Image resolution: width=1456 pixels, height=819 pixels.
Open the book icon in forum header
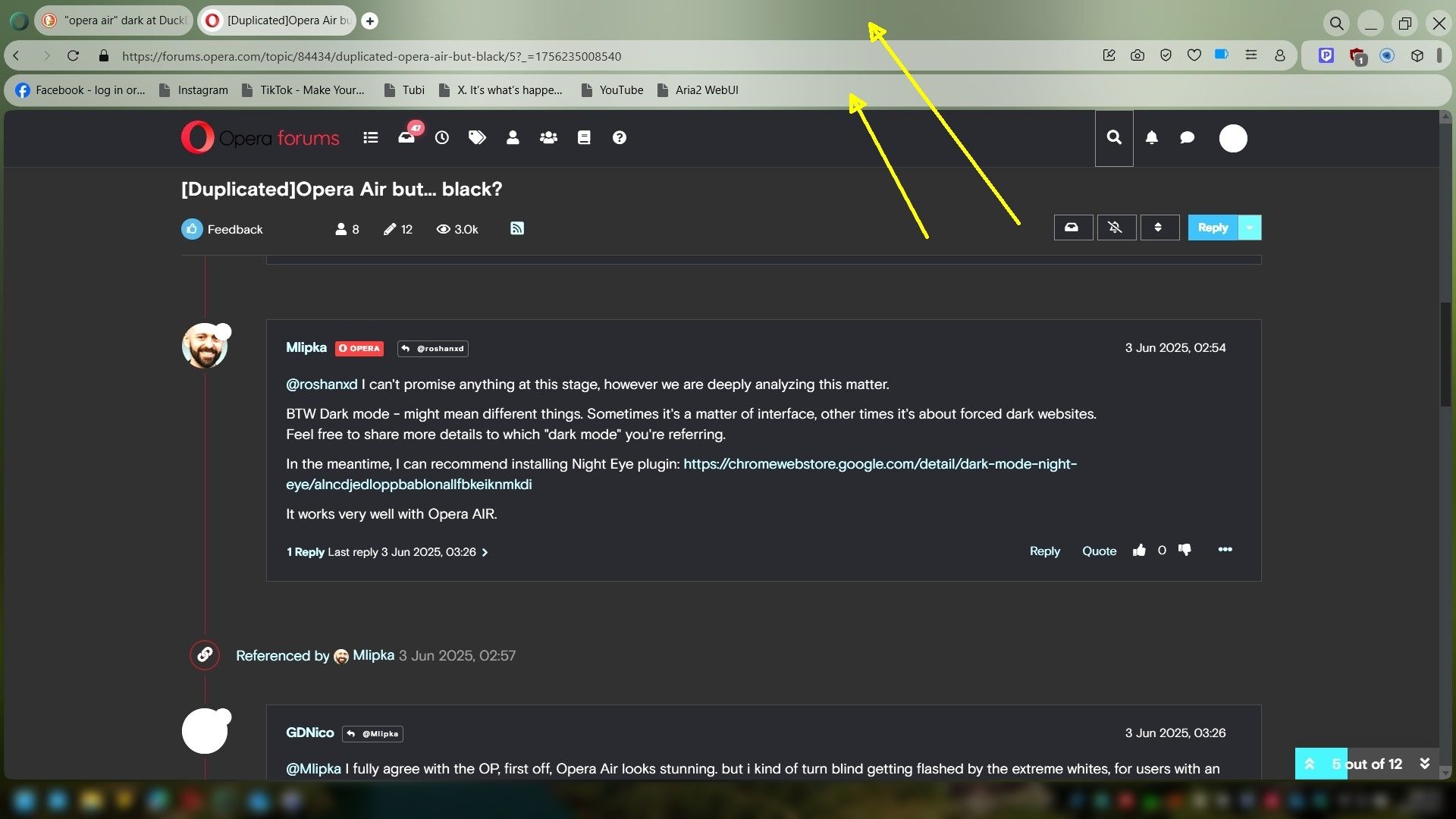coord(584,138)
